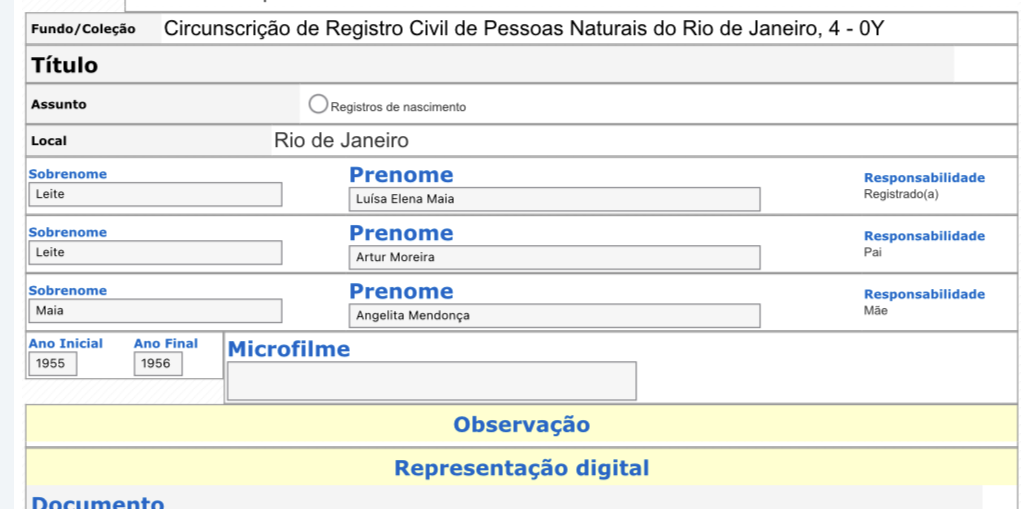This screenshot has height=509, width=1022.
Task: Click the "Registrado(a)" responsibility label
Action: (x=901, y=194)
